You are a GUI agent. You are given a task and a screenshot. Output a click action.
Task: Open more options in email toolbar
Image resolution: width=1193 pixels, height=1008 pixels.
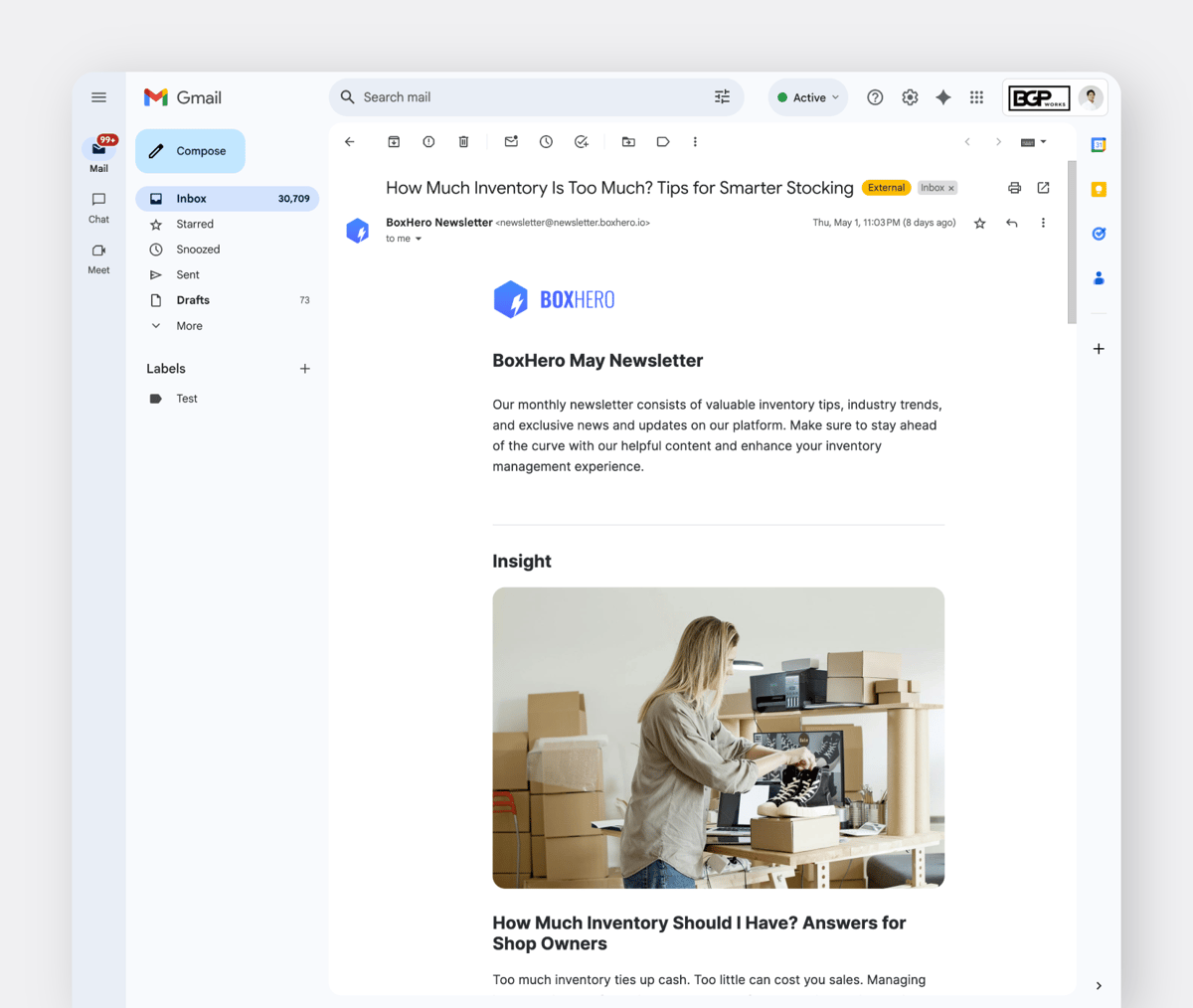[695, 142]
